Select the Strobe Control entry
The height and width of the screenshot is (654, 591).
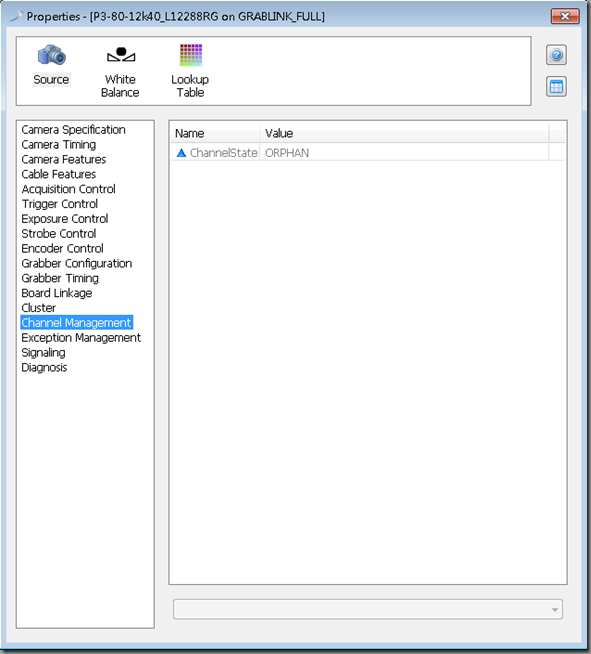click(x=59, y=234)
